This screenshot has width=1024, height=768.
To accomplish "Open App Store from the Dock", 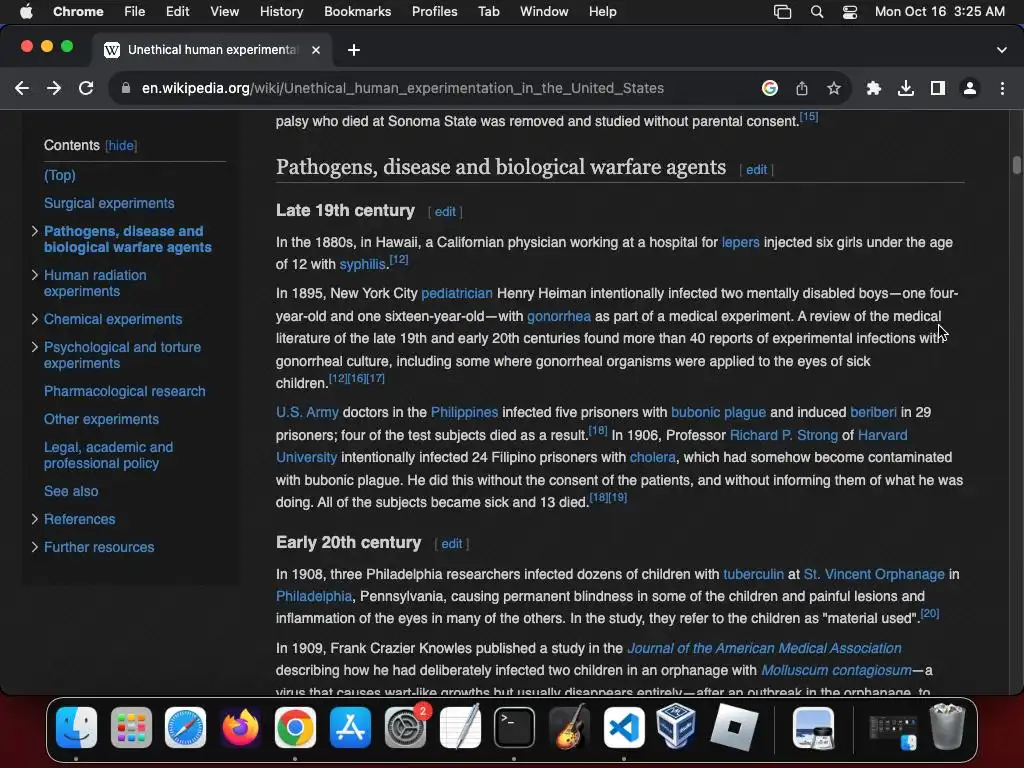I will [x=350, y=727].
